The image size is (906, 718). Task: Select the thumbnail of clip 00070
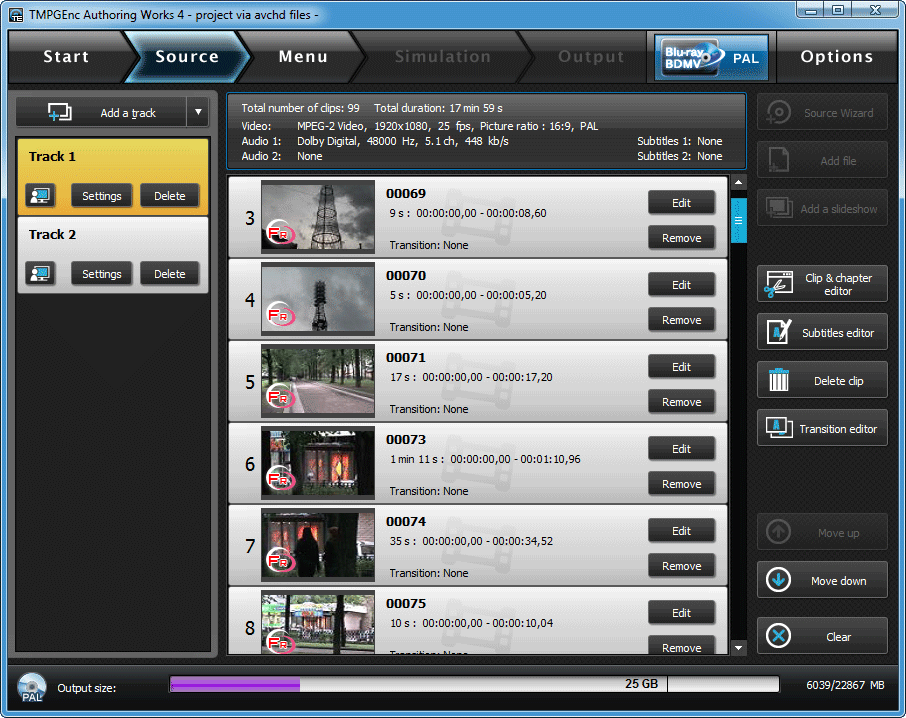(318, 299)
